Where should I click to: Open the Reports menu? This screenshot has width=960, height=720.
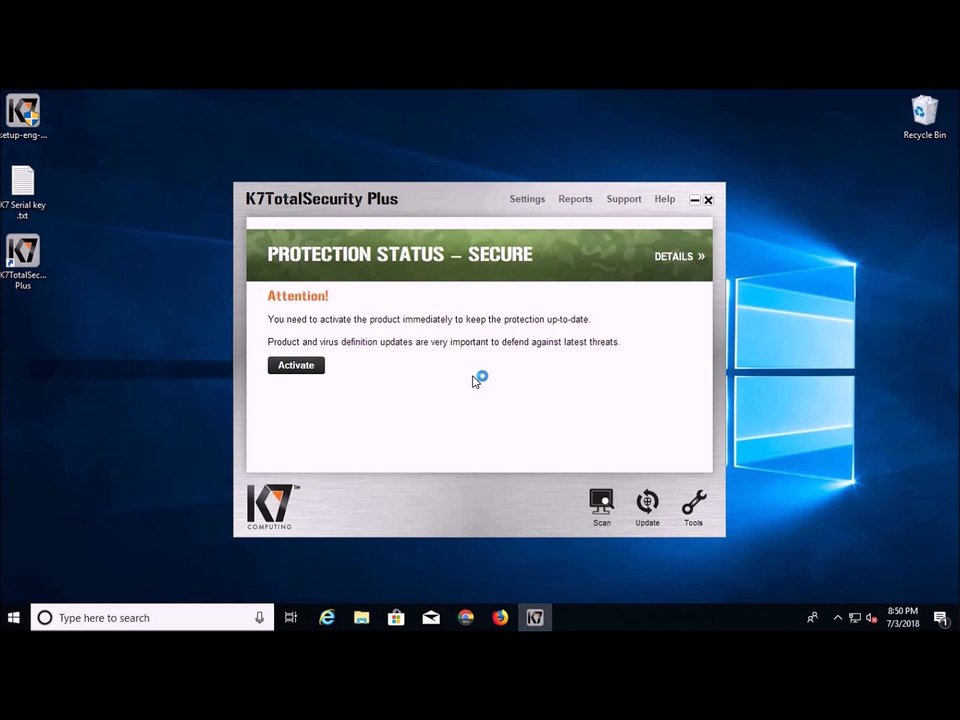[575, 199]
